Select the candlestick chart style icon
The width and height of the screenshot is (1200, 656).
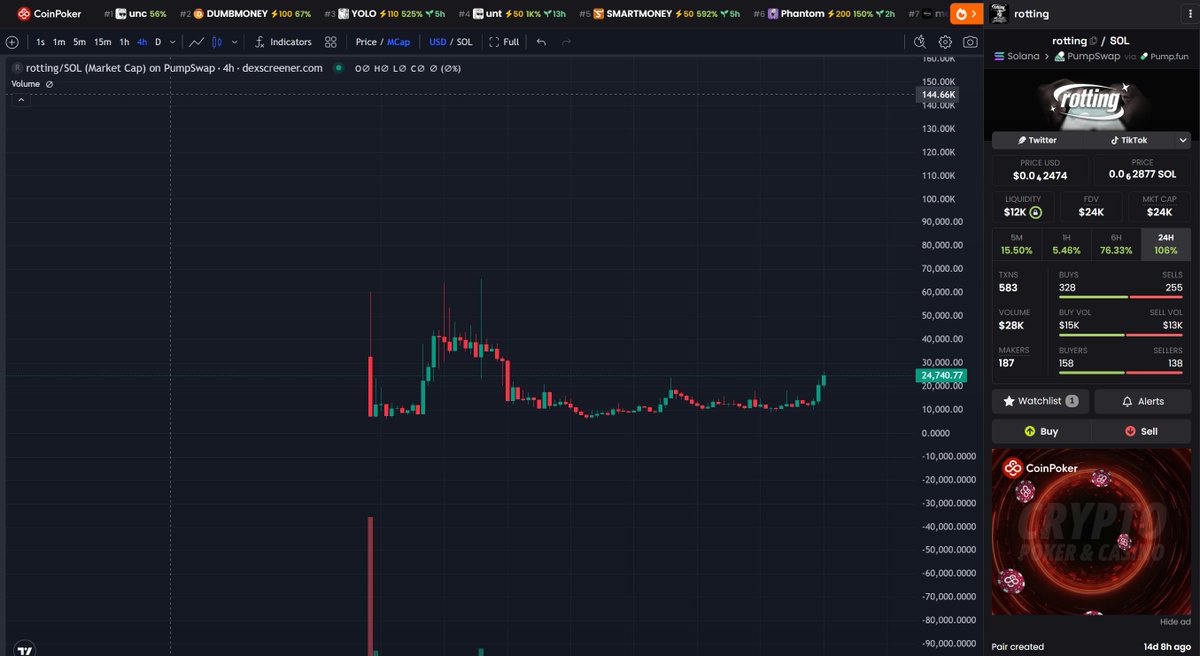click(x=216, y=42)
